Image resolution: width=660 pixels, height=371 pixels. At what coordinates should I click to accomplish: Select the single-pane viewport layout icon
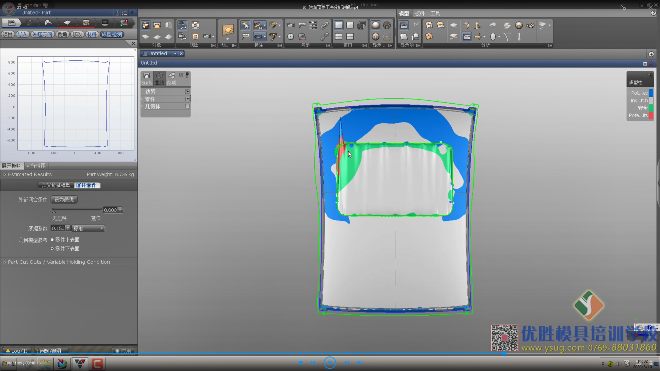coord(338,25)
